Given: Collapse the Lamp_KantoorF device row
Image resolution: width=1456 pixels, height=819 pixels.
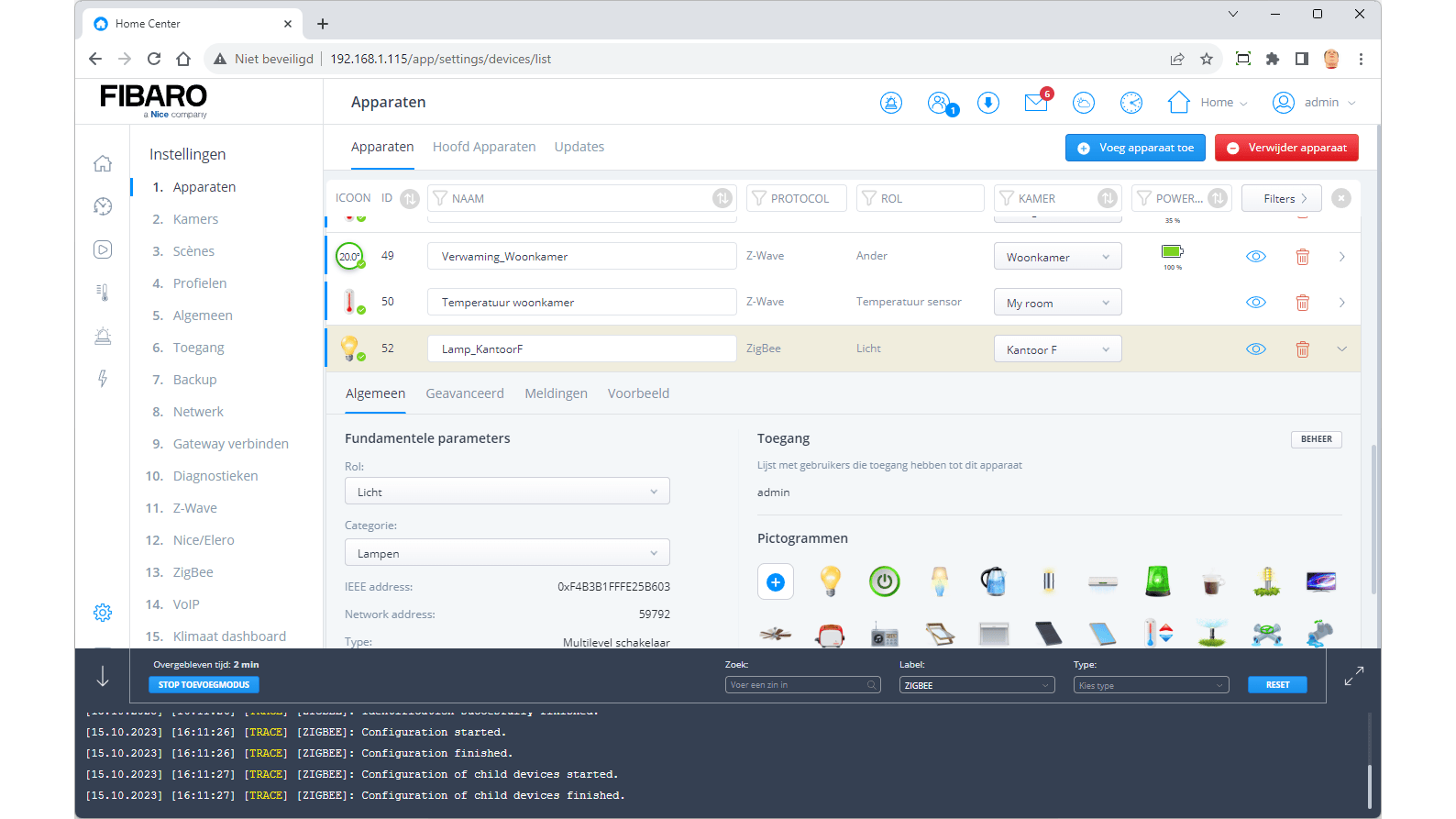Looking at the screenshot, I should (x=1341, y=349).
